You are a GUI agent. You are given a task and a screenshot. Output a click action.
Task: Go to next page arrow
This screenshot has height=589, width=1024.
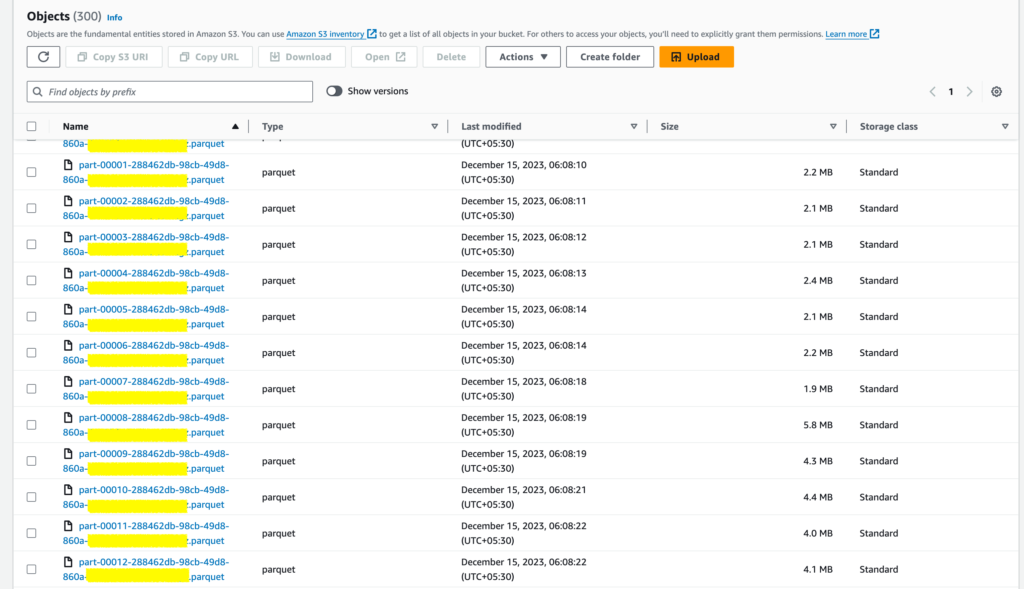tap(969, 92)
